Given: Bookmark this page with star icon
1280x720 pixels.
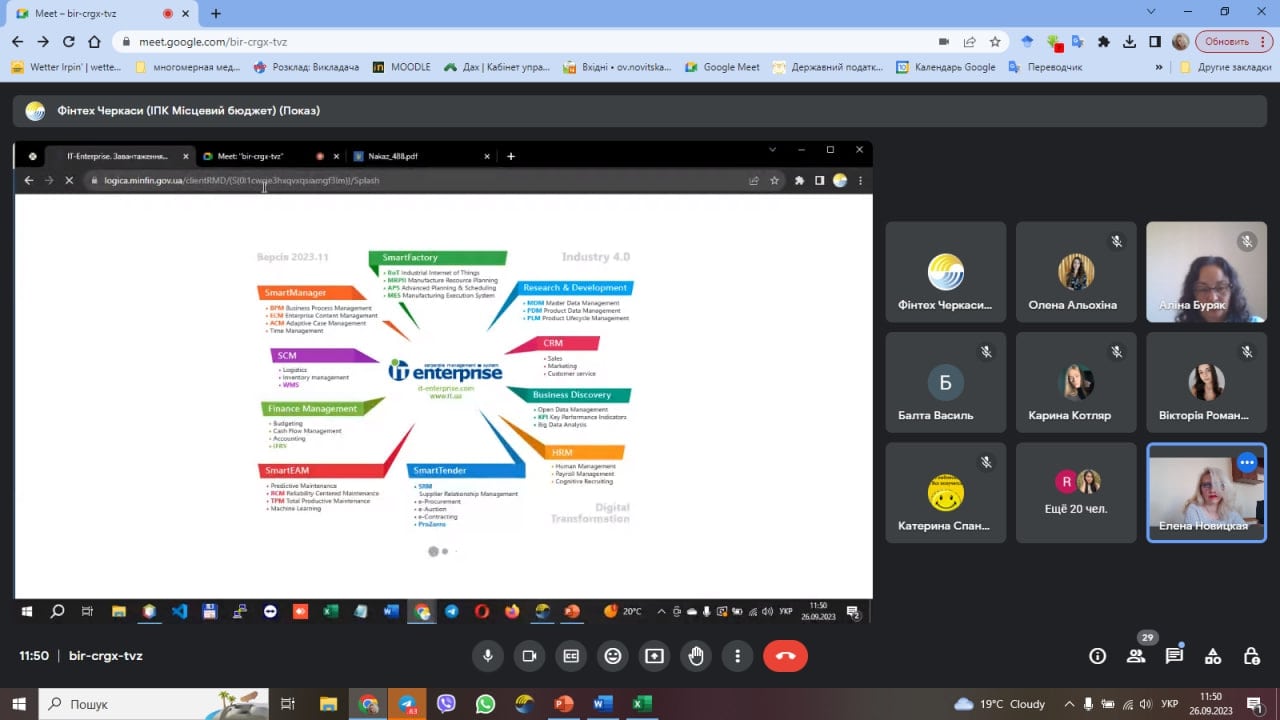Looking at the screenshot, I should (x=995, y=42).
